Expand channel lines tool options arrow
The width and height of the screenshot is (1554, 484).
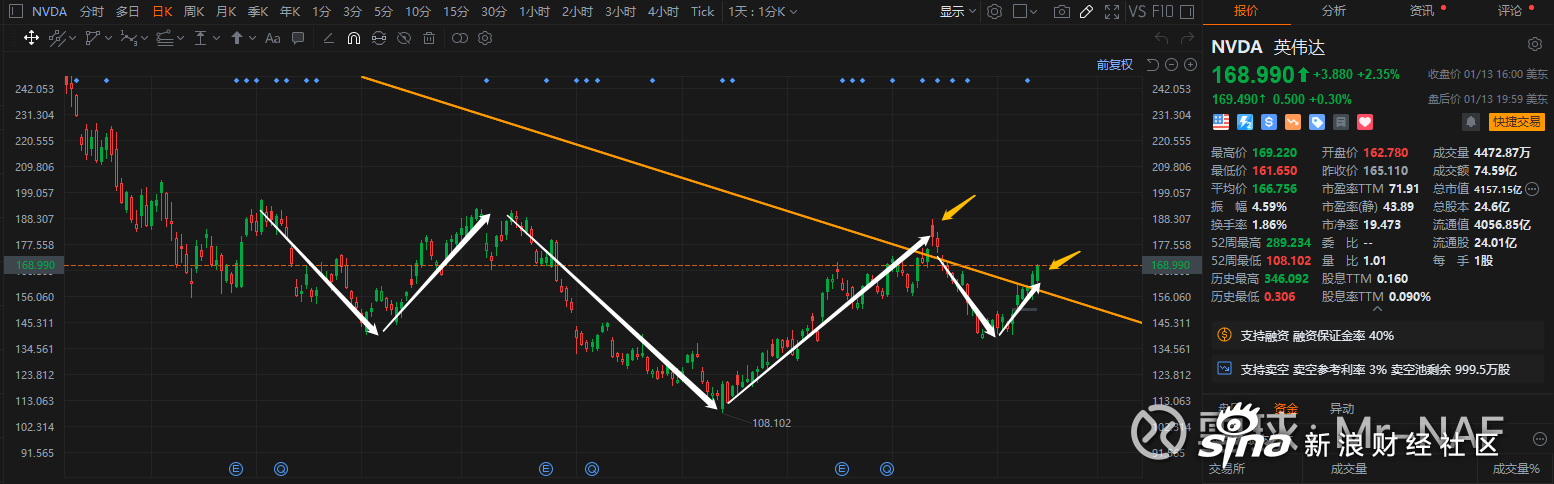pos(180,38)
